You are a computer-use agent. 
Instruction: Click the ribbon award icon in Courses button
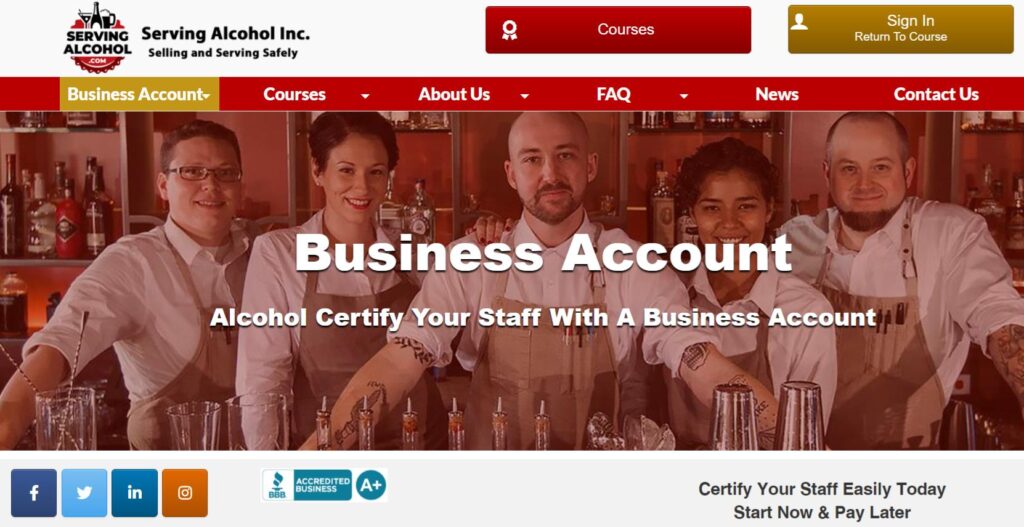509,30
